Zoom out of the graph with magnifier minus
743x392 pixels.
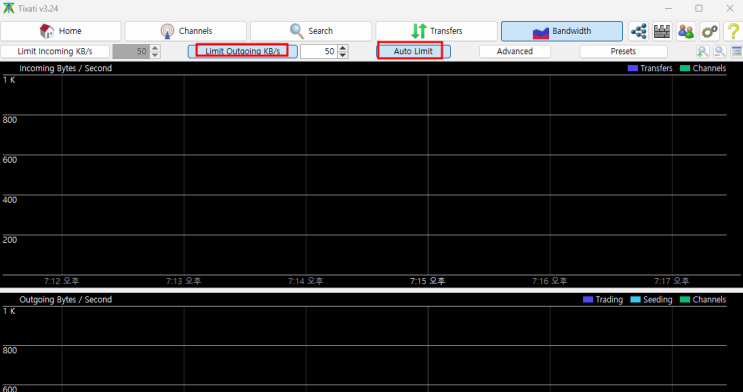click(720, 51)
